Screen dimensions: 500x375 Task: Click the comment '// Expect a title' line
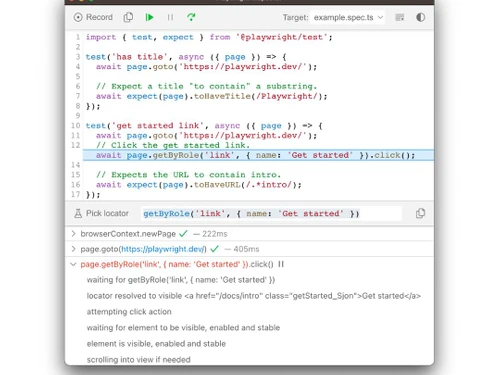point(206,86)
